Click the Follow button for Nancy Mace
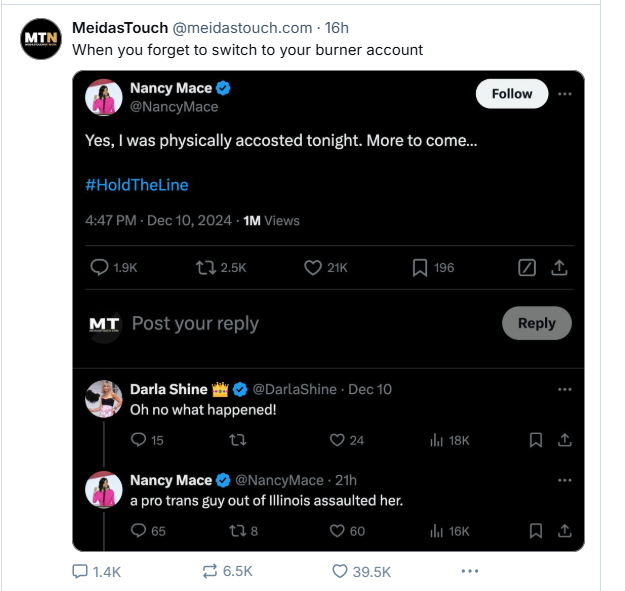The image size is (625, 591). [511, 94]
